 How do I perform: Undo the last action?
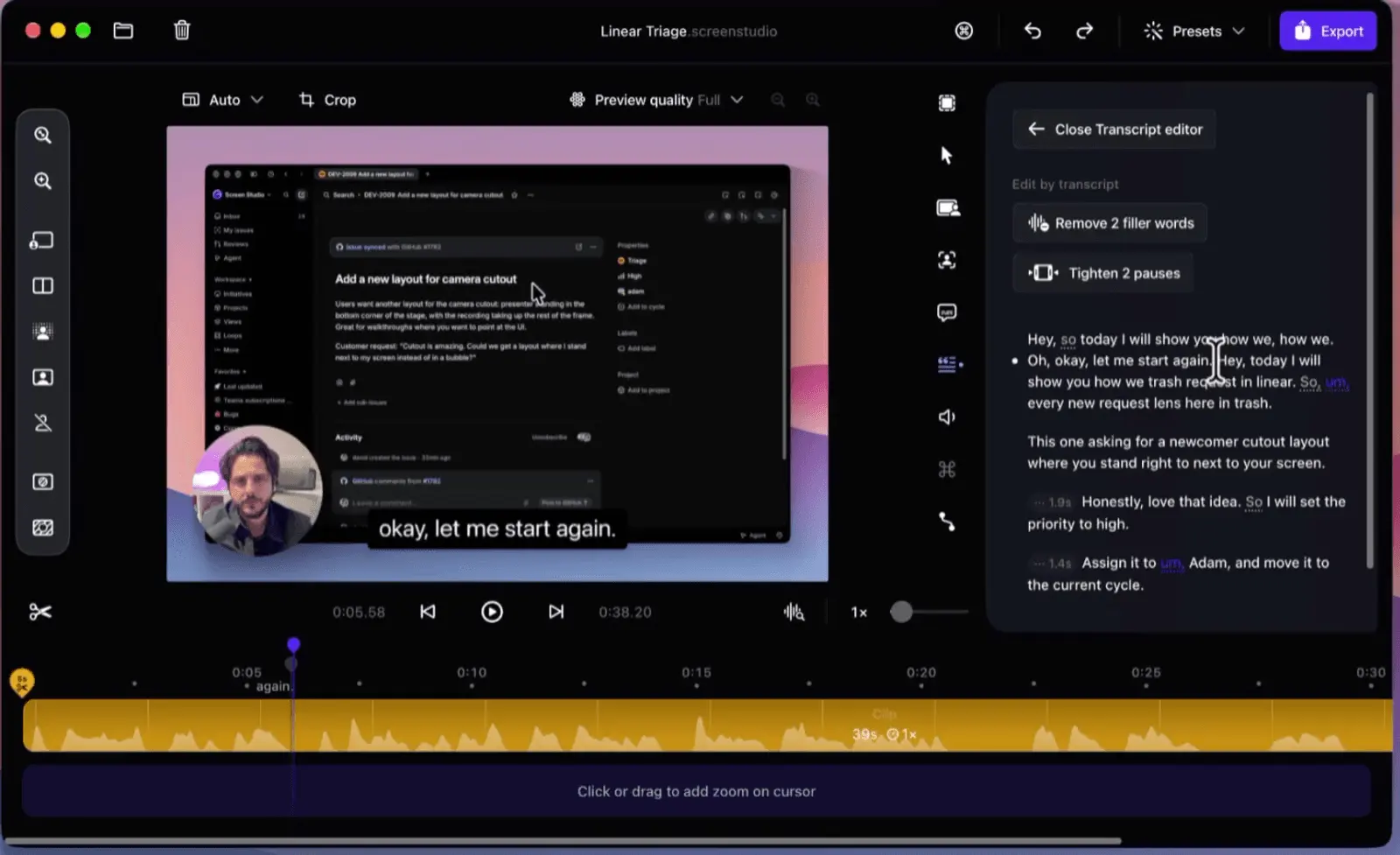click(1032, 31)
